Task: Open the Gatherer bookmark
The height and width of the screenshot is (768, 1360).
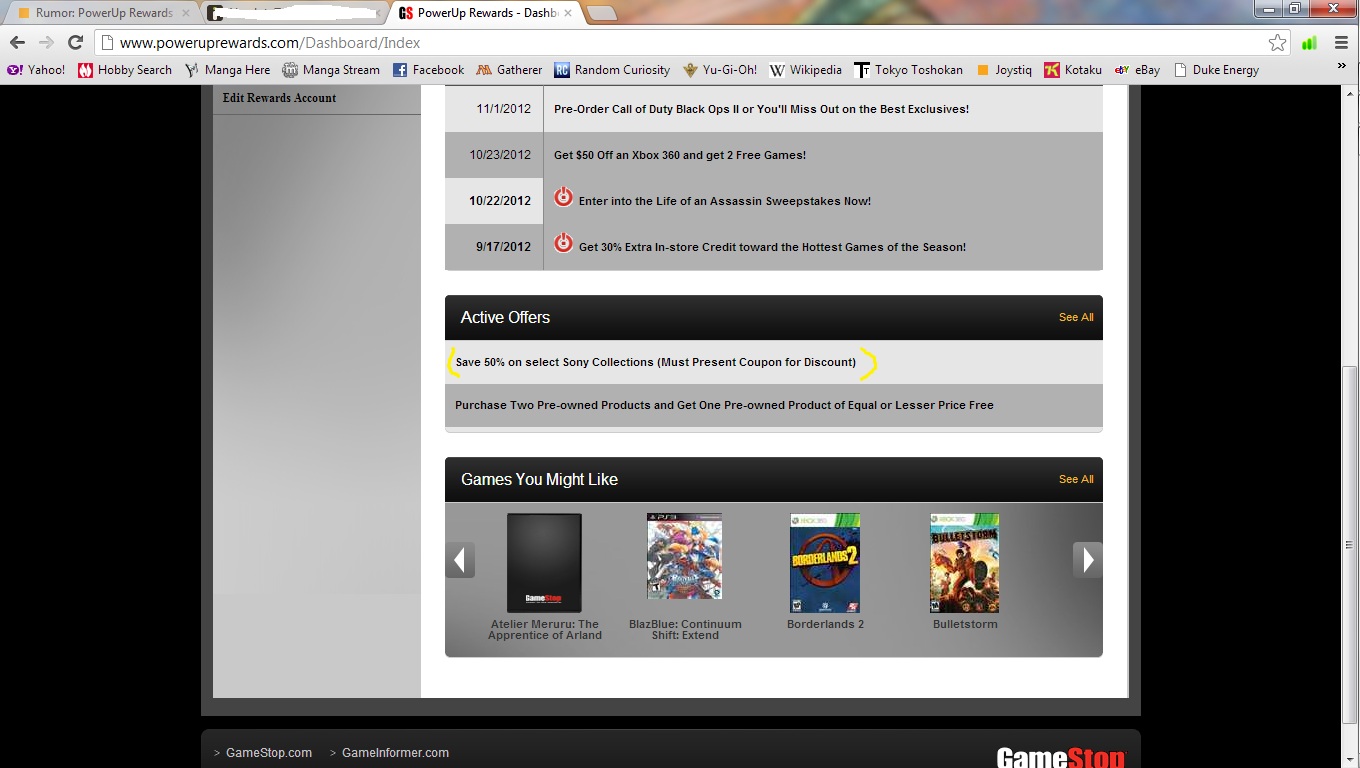Action: coord(509,70)
